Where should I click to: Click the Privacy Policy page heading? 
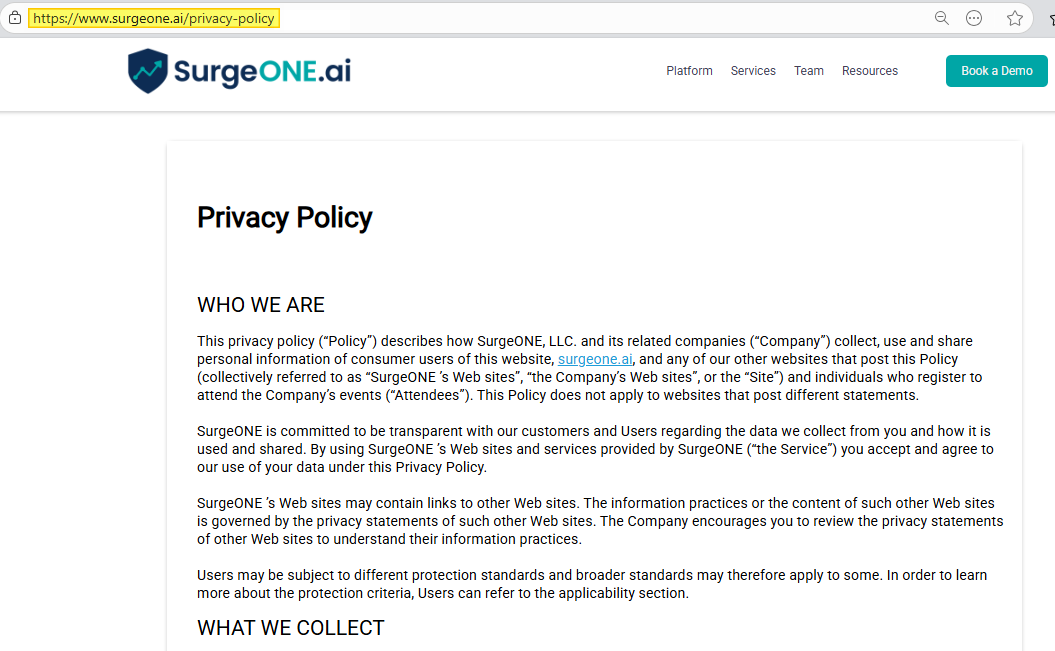point(285,217)
